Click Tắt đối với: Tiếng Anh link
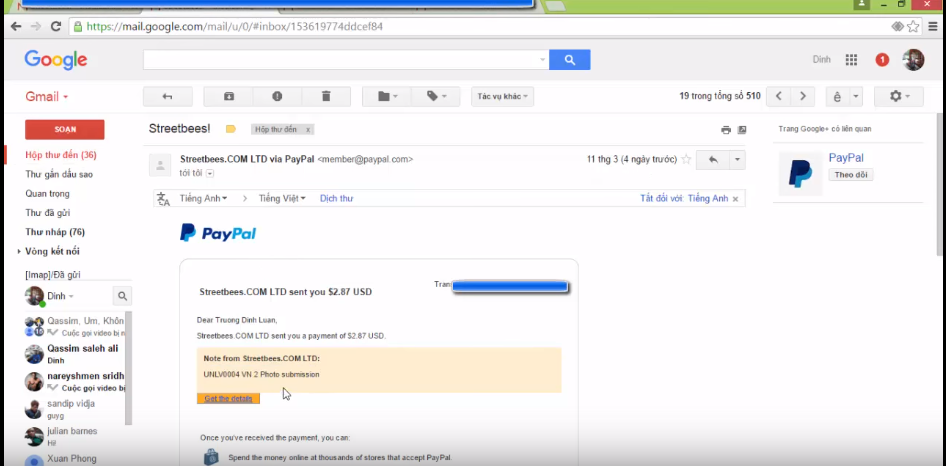The width and height of the screenshot is (946, 466). [x=684, y=198]
